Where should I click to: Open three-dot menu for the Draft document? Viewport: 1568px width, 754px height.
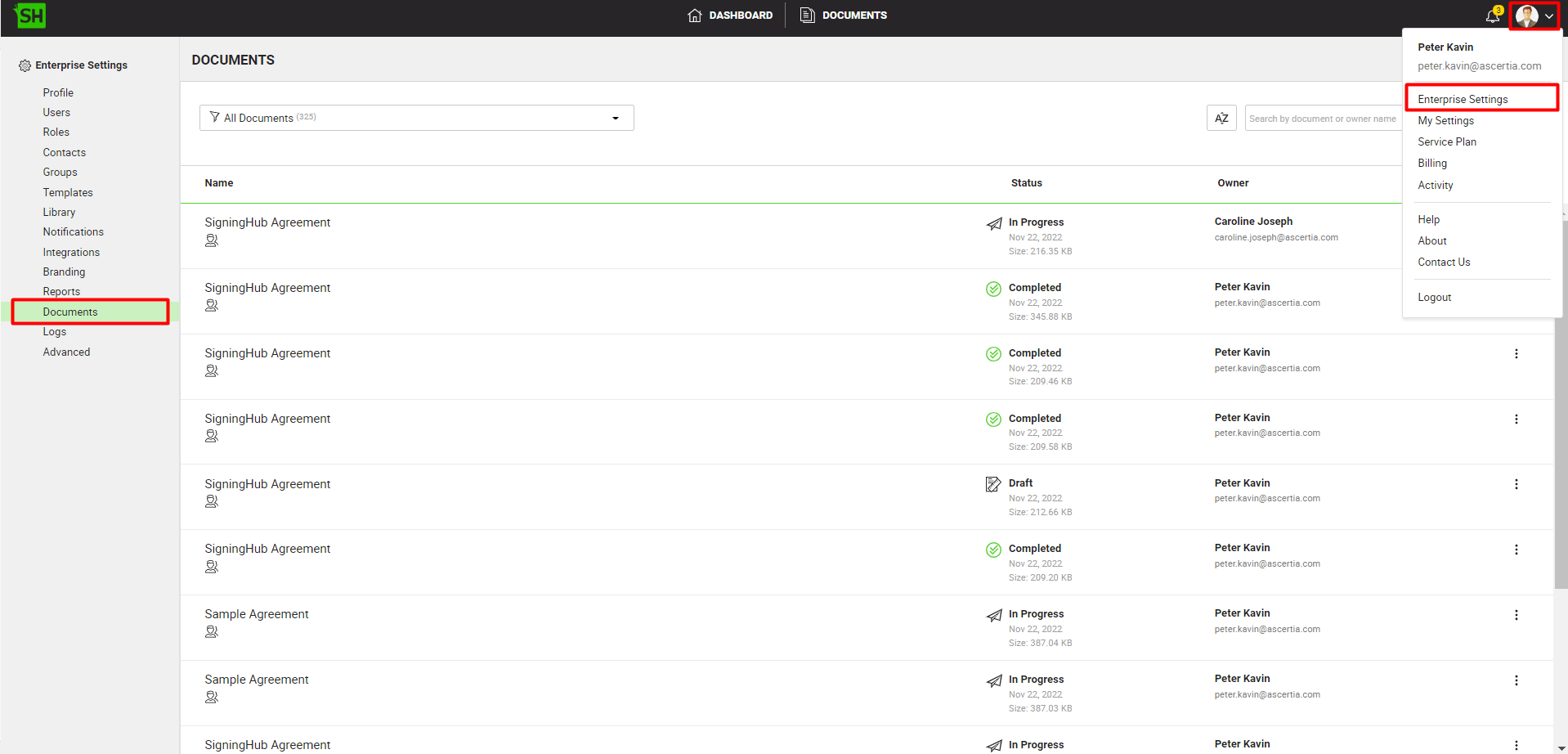[x=1516, y=484]
